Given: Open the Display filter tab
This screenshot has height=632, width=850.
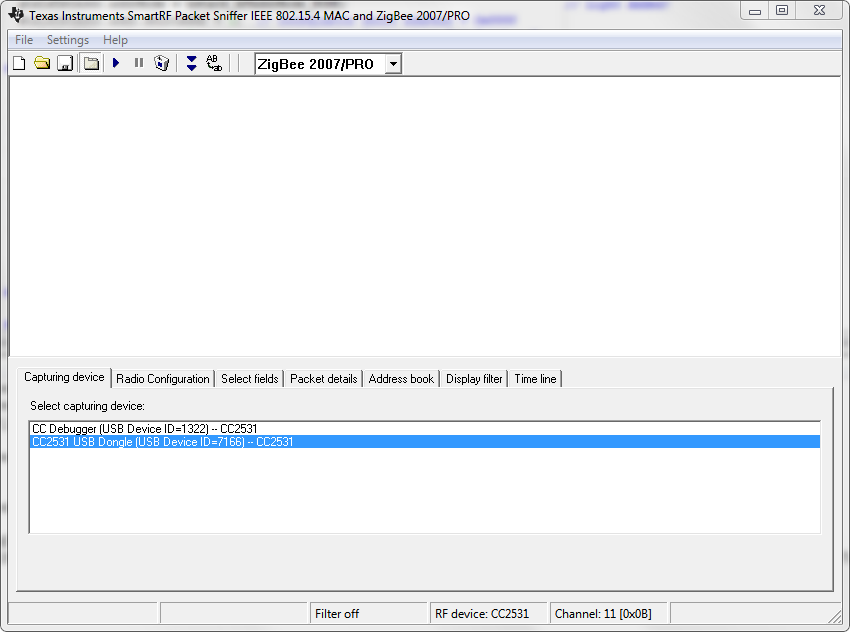Looking at the screenshot, I should (x=474, y=379).
